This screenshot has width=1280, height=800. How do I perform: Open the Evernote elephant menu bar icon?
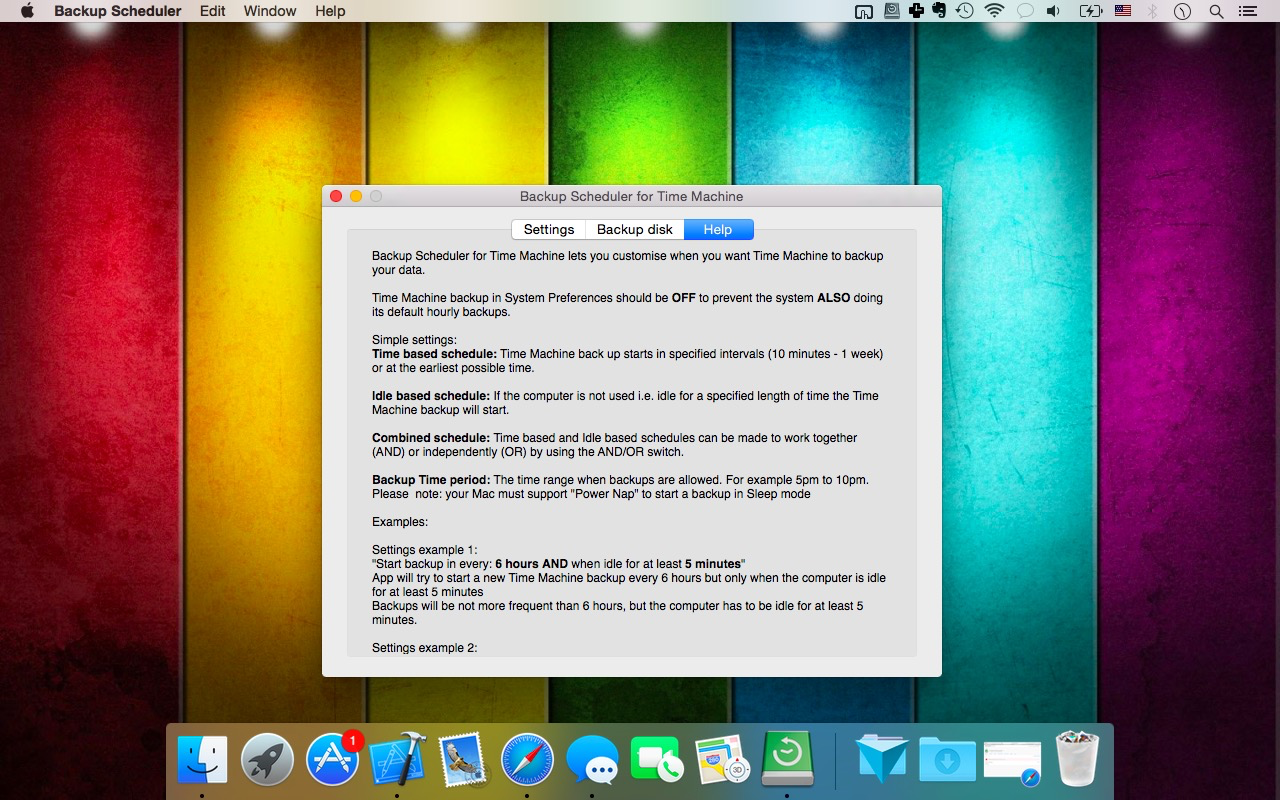point(939,11)
